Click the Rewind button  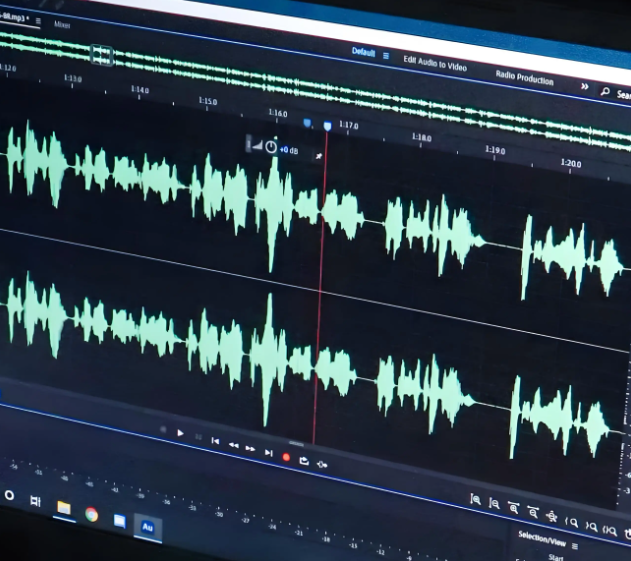[x=233, y=445]
